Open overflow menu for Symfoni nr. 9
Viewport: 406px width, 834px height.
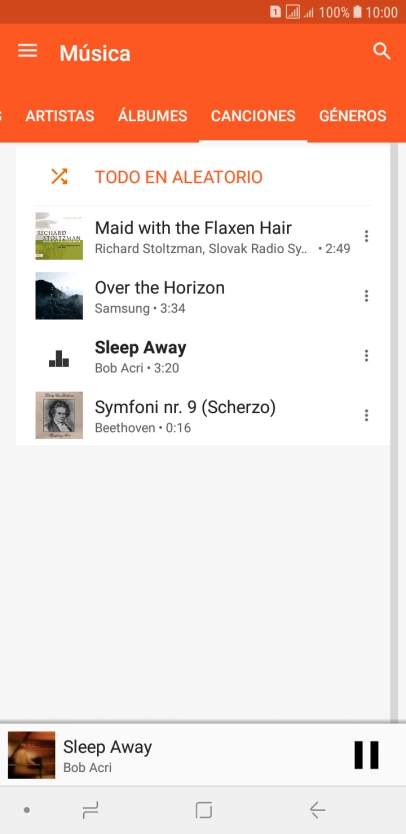366,415
